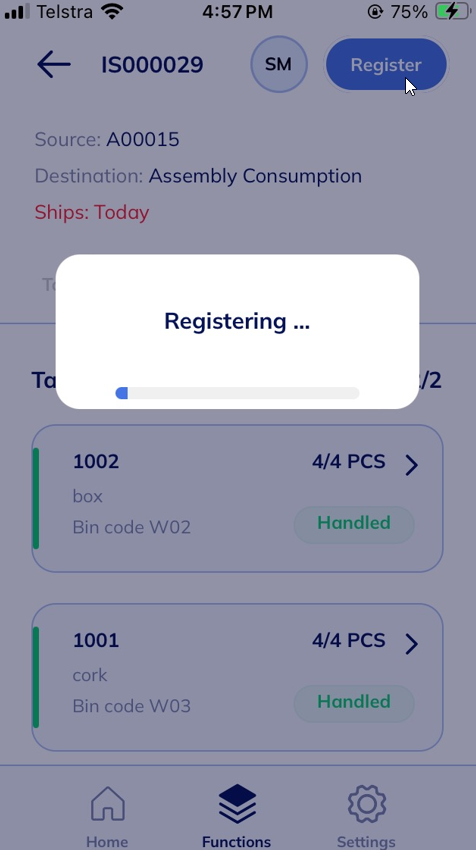Open the 1002 box item card
This screenshot has width=476, height=850.
click(237, 498)
